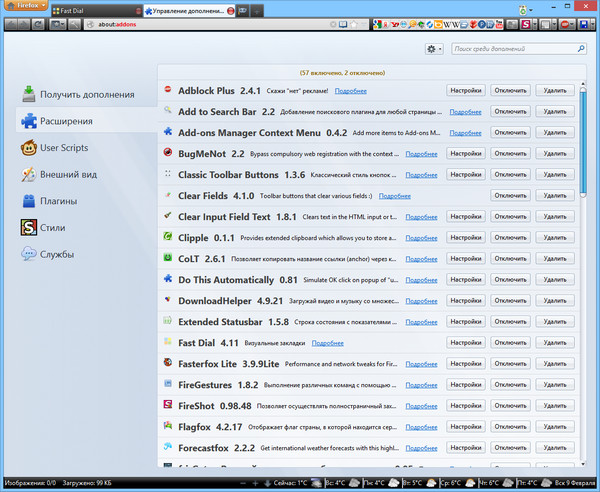This screenshot has height=492, width=600.
Task: Disable the DownloadHelper extension
Action: tap(510, 301)
